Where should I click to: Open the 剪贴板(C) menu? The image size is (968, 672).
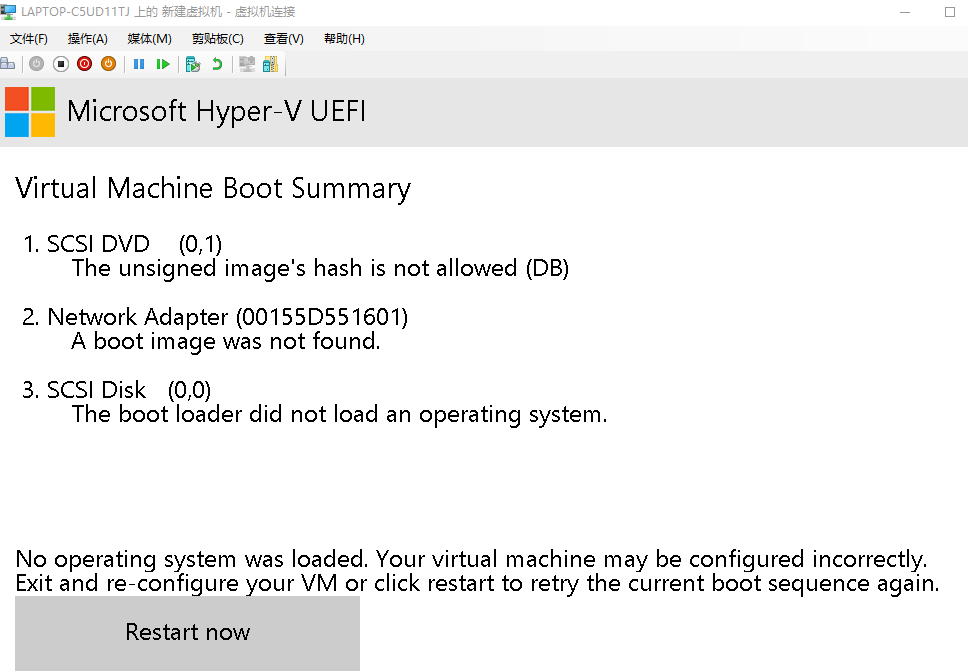(217, 39)
